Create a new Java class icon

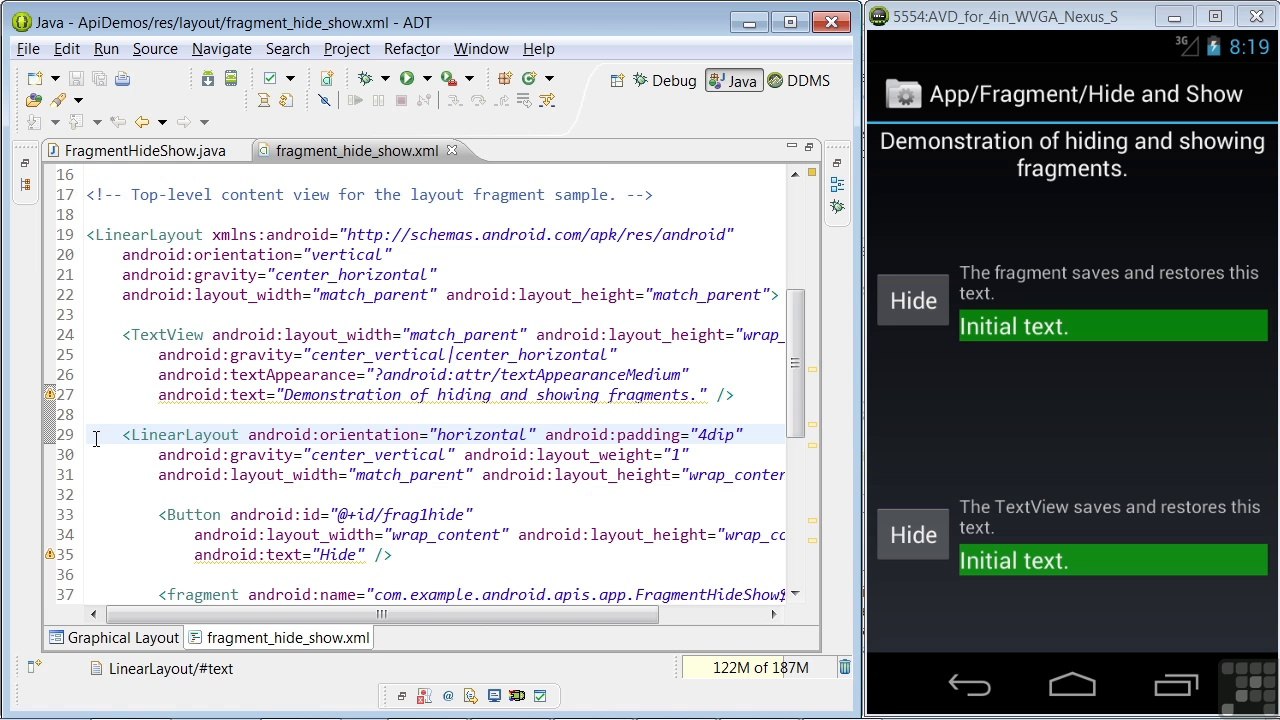529,78
